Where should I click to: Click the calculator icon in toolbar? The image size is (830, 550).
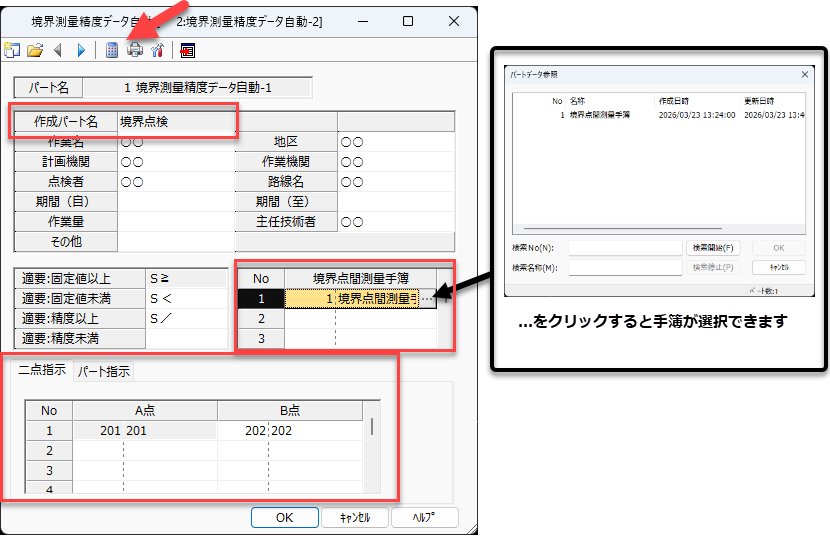tap(112, 50)
